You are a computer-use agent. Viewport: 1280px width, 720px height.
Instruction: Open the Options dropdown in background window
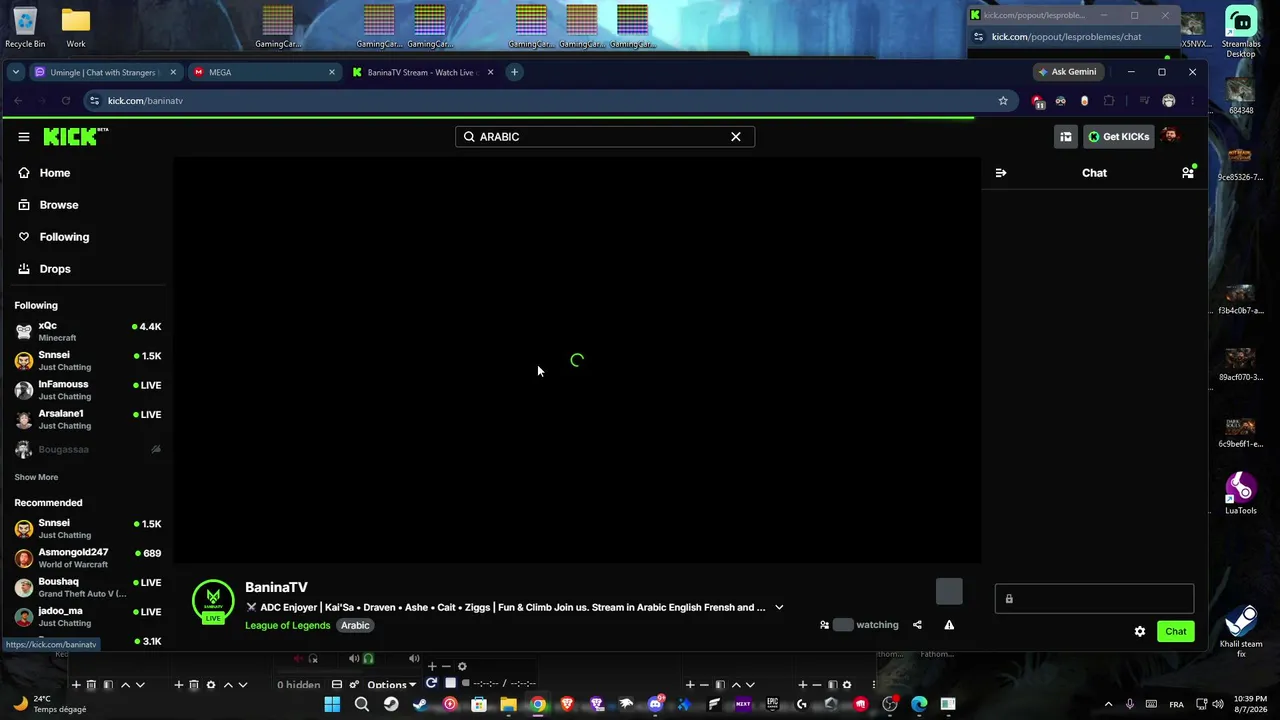[x=391, y=685]
